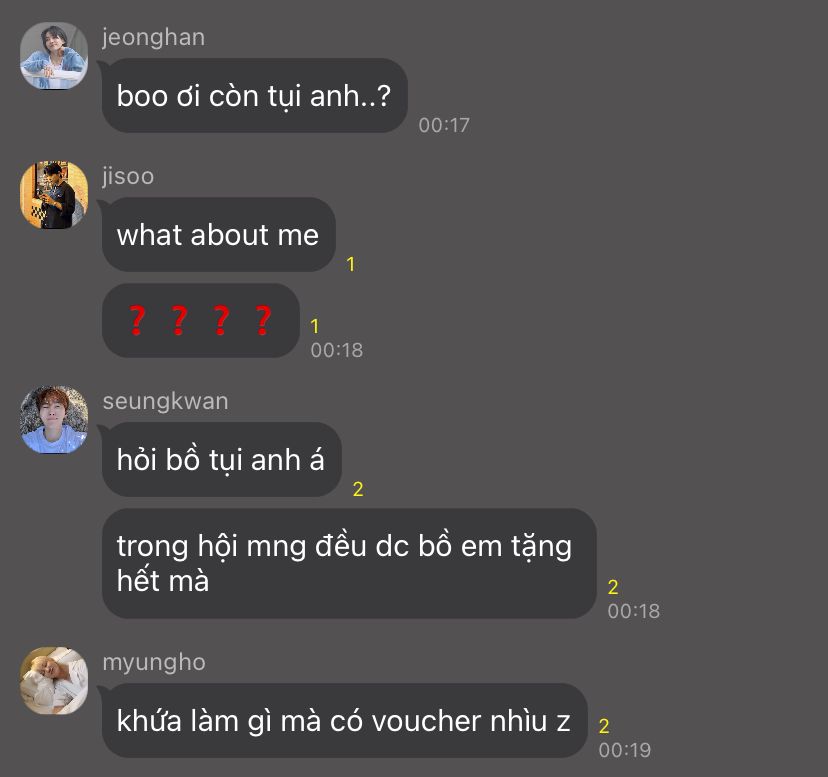Click the 00:17 timestamp
This screenshot has height=777, width=828.
coord(444,125)
